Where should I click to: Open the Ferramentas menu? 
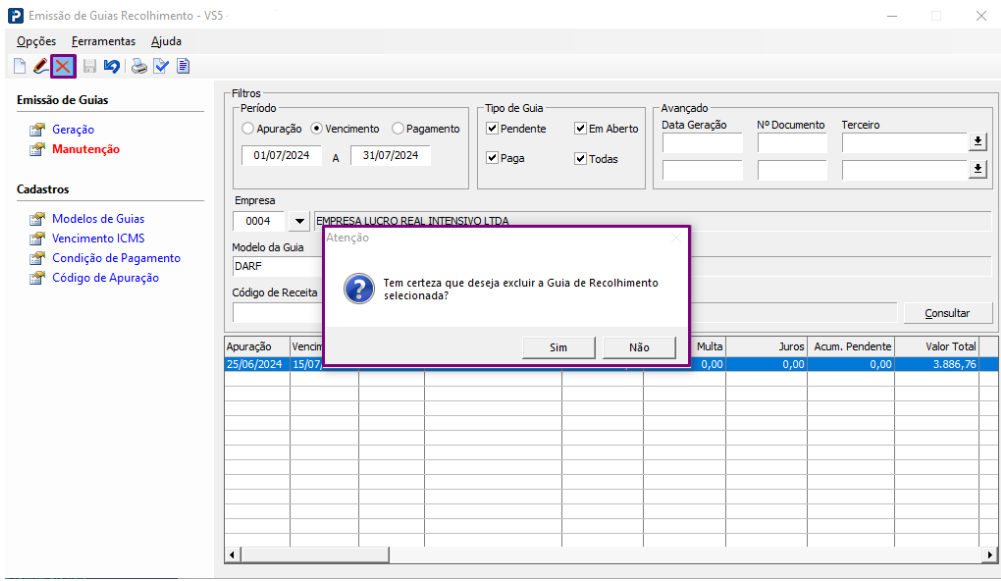103,41
